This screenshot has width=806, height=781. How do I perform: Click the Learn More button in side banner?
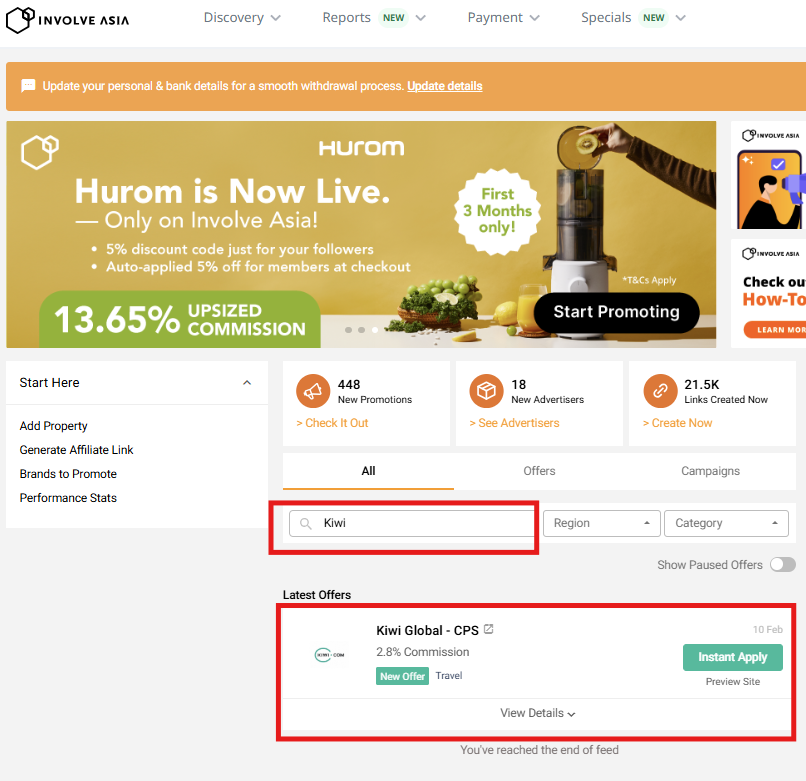775,330
